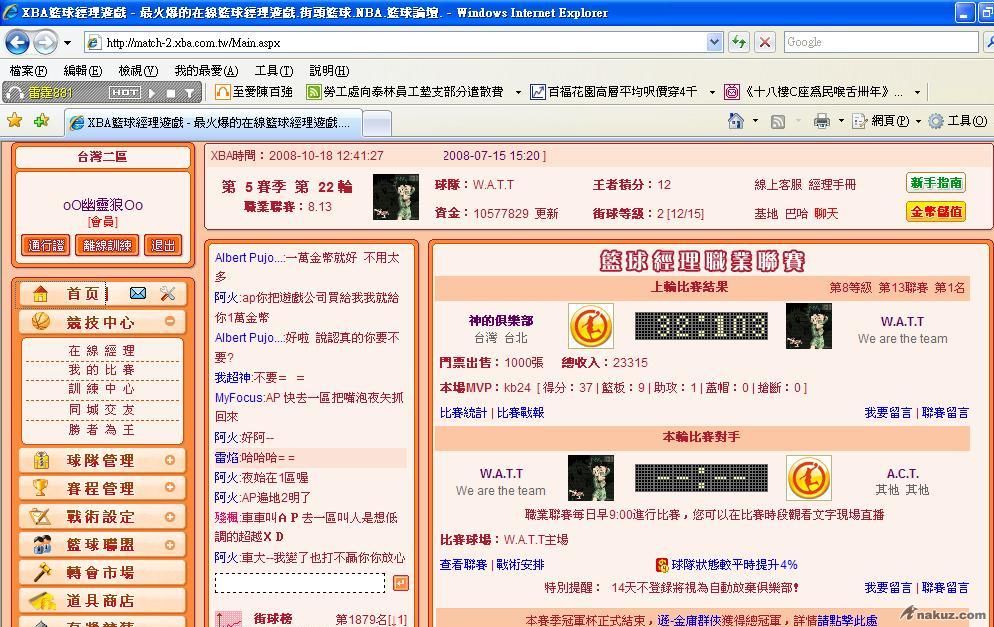
Task: Click the 新手指南 button
Action: click(x=936, y=183)
